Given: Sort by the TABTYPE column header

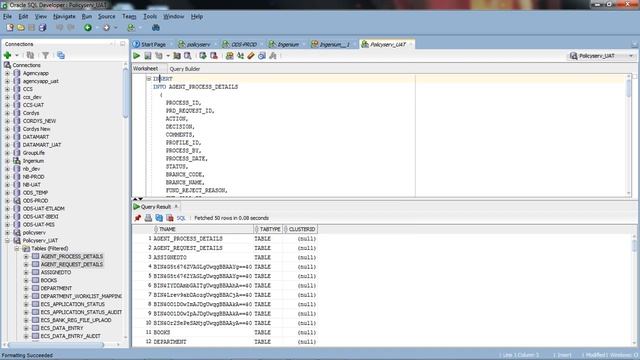Looking at the screenshot, I should pos(268,229).
